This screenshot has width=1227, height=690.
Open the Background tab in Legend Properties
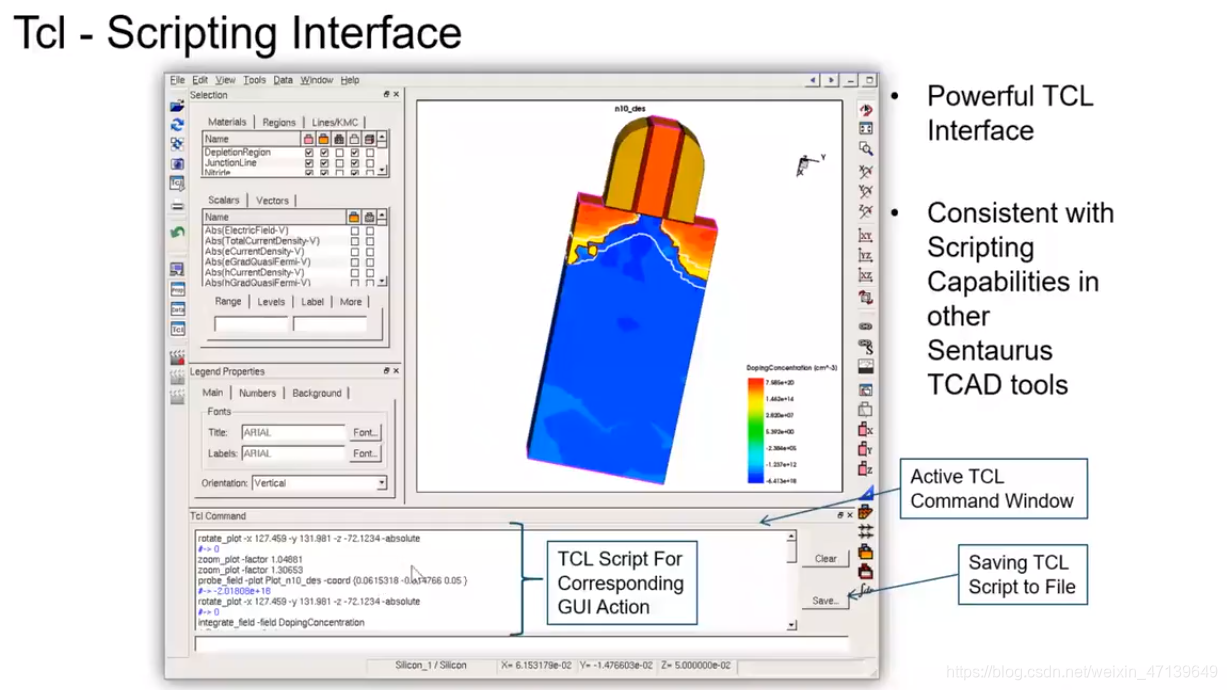[317, 393]
